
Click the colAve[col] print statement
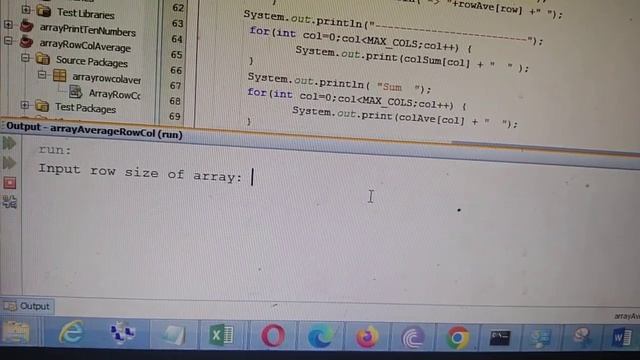(405, 117)
